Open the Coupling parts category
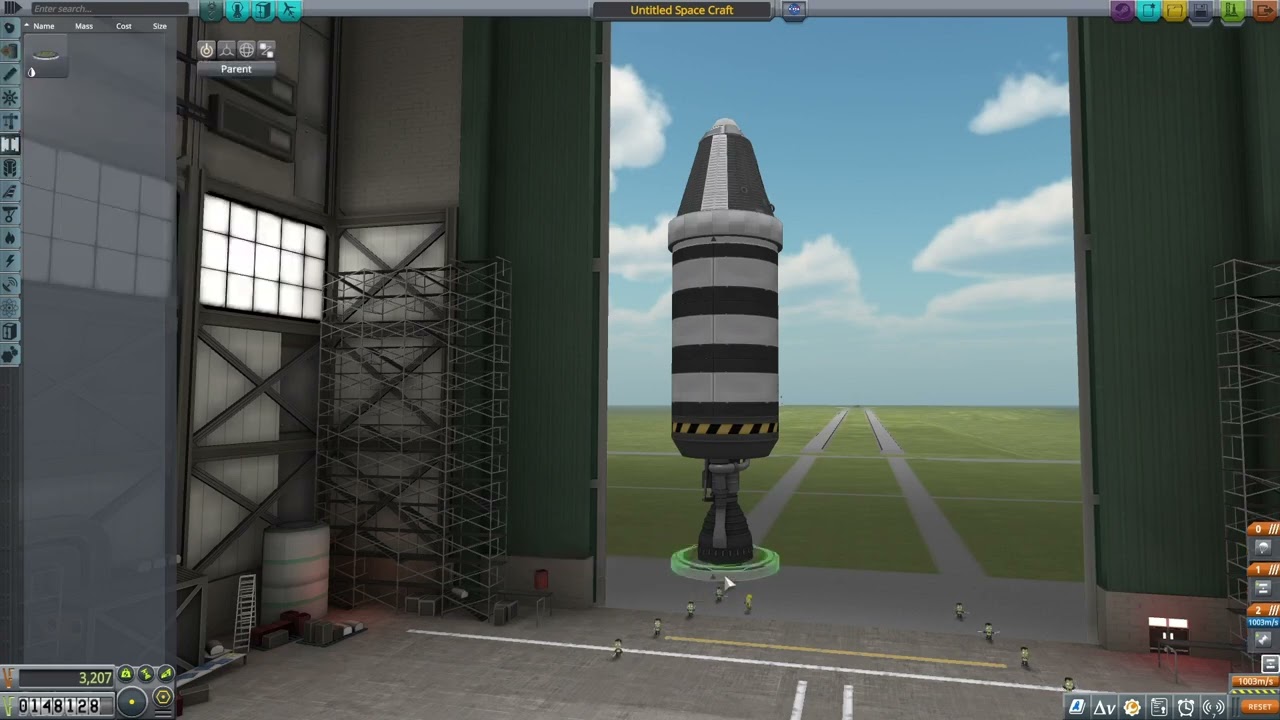Viewport: 1280px width, 720px height. click(x=10, y=145)
